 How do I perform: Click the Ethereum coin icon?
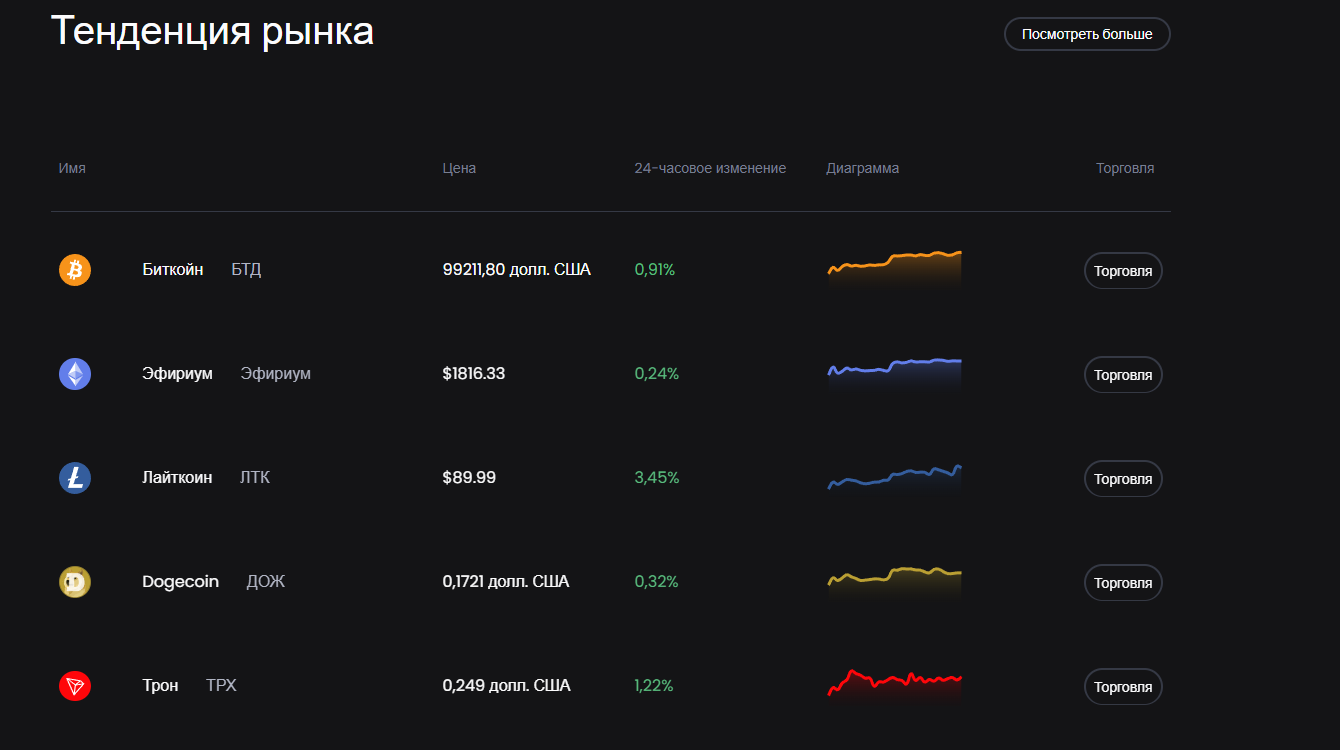pyautogui.click(x=75, y=374)
